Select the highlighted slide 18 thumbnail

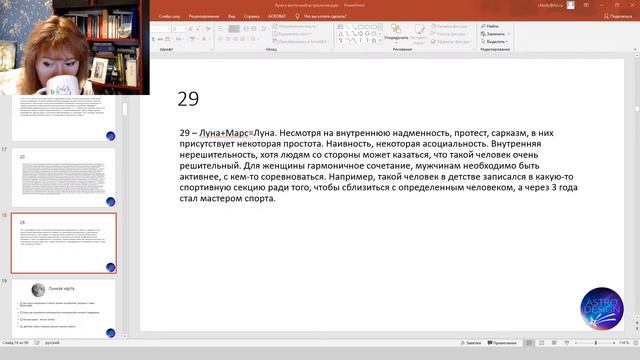coord(64,243)
